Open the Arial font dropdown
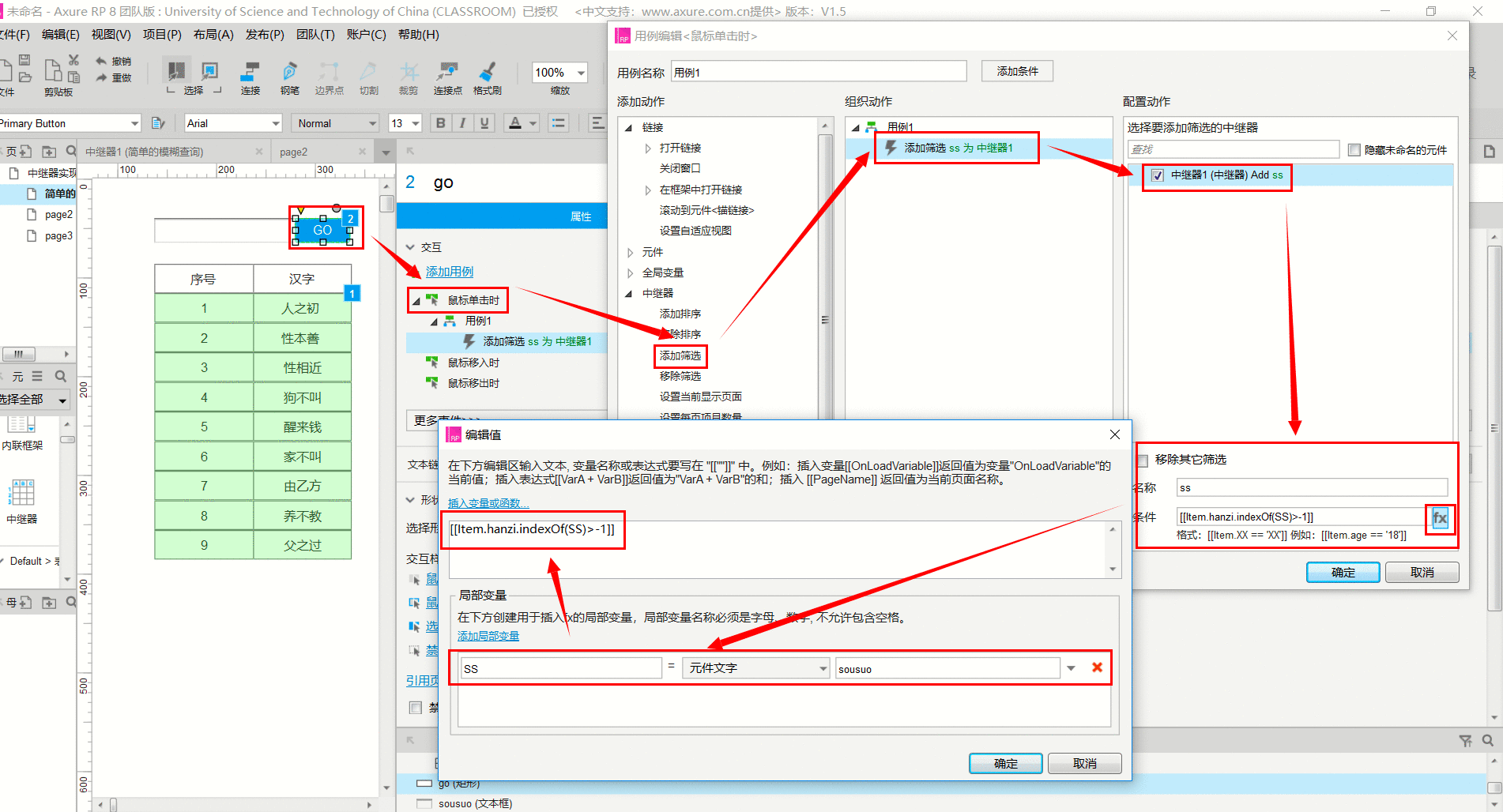 point(276,123)
